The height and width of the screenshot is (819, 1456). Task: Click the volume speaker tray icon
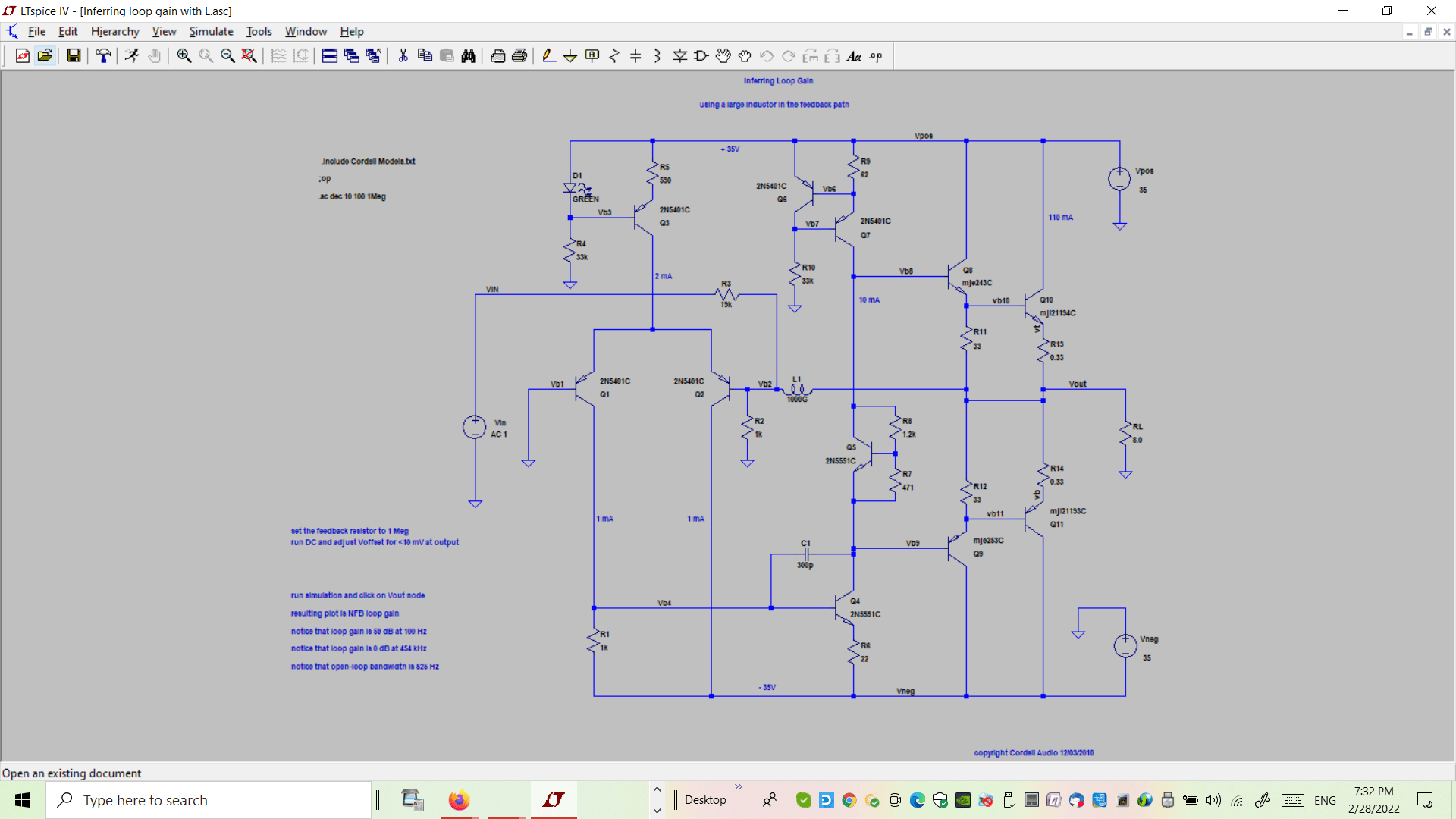click(x=1213, y=800)
